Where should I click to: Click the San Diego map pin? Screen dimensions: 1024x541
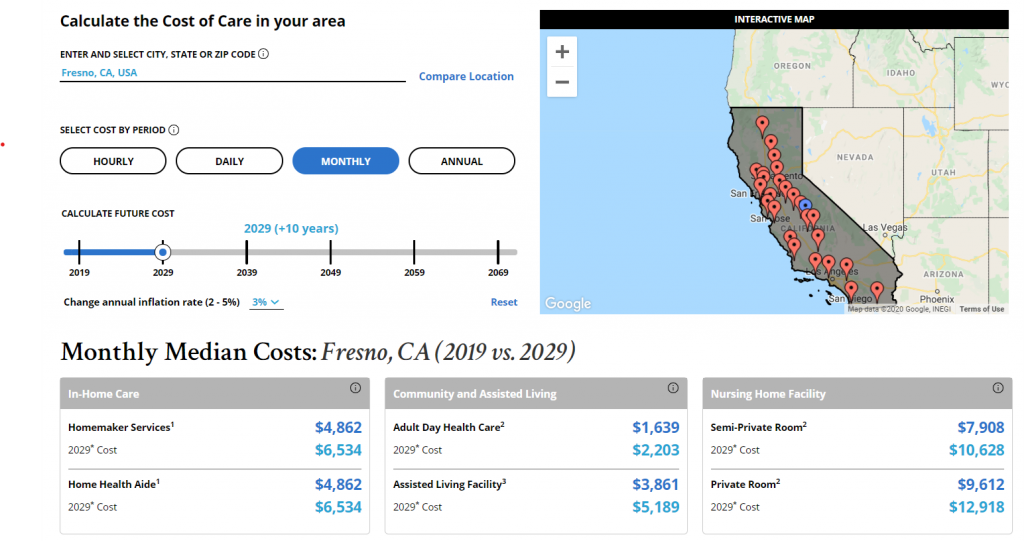(851, 289)
